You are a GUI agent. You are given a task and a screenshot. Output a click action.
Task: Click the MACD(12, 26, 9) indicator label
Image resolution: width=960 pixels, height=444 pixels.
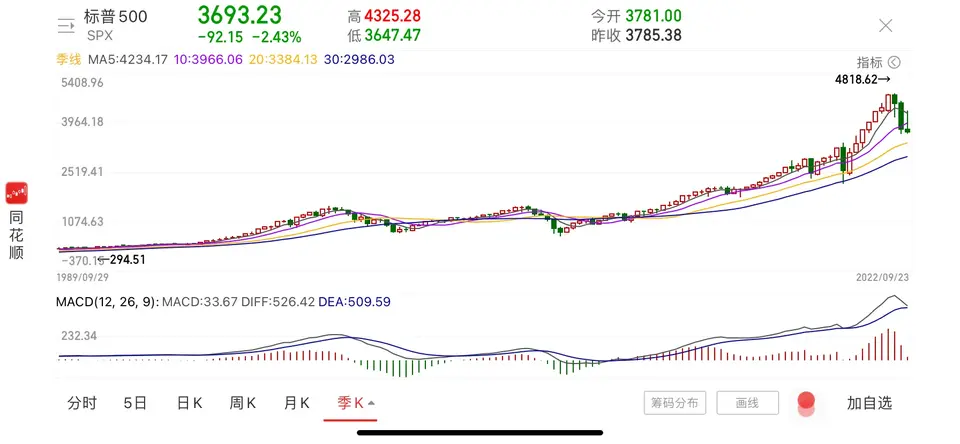pos(107,302)
